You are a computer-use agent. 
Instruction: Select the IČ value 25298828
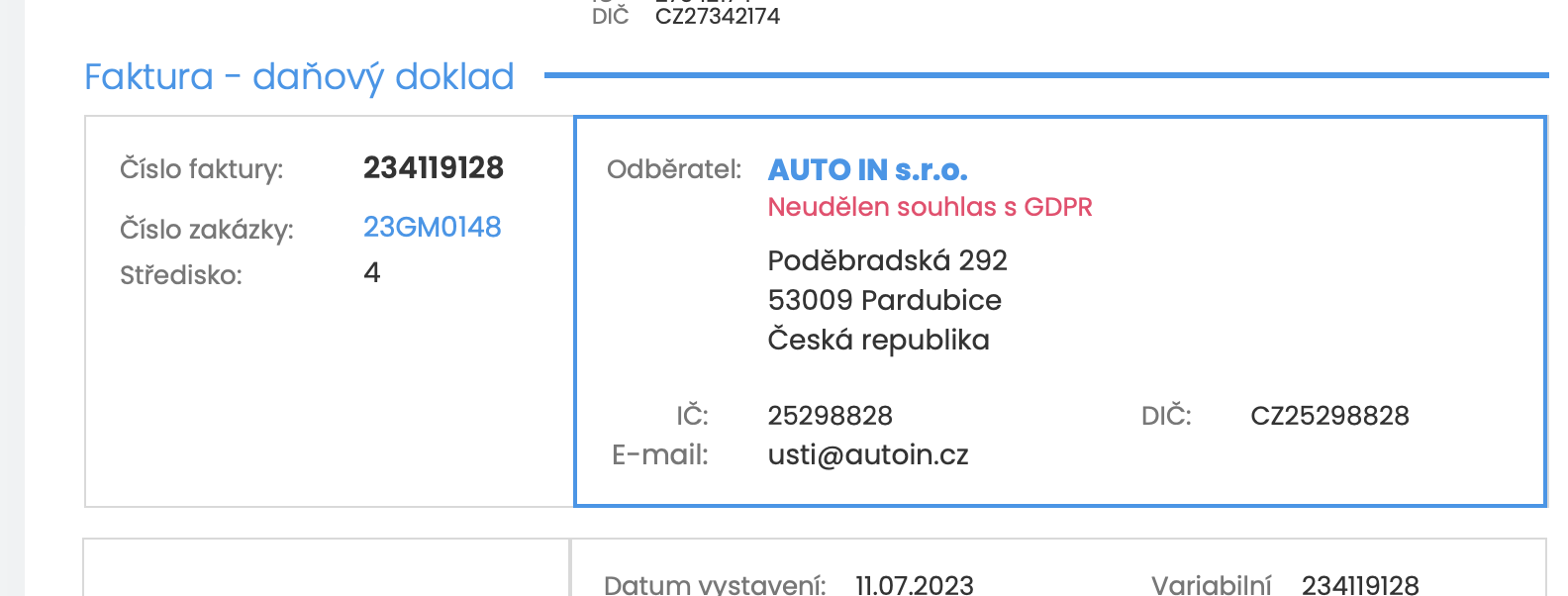pos(830,415)
